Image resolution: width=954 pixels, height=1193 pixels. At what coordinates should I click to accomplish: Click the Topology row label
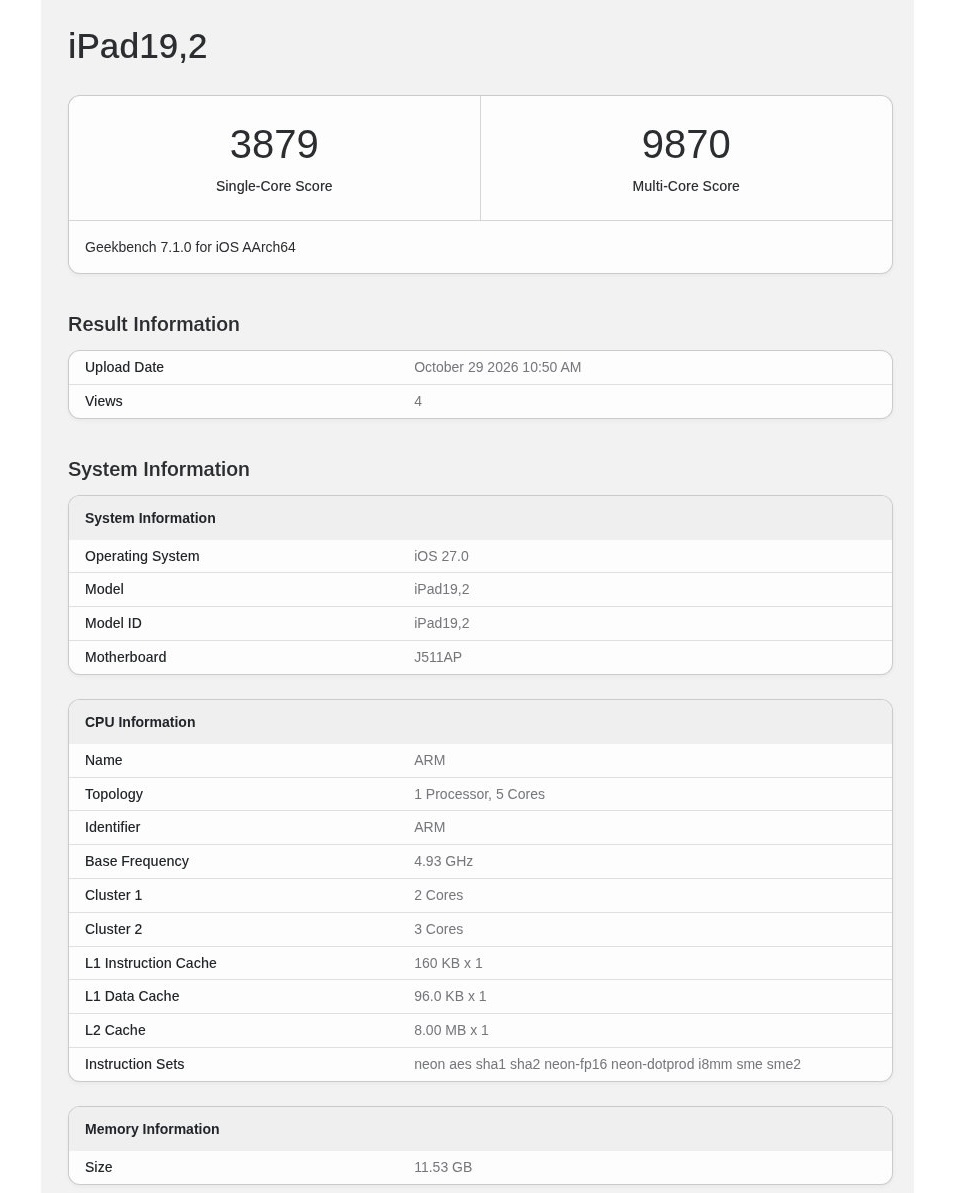(x=114, y=794)
